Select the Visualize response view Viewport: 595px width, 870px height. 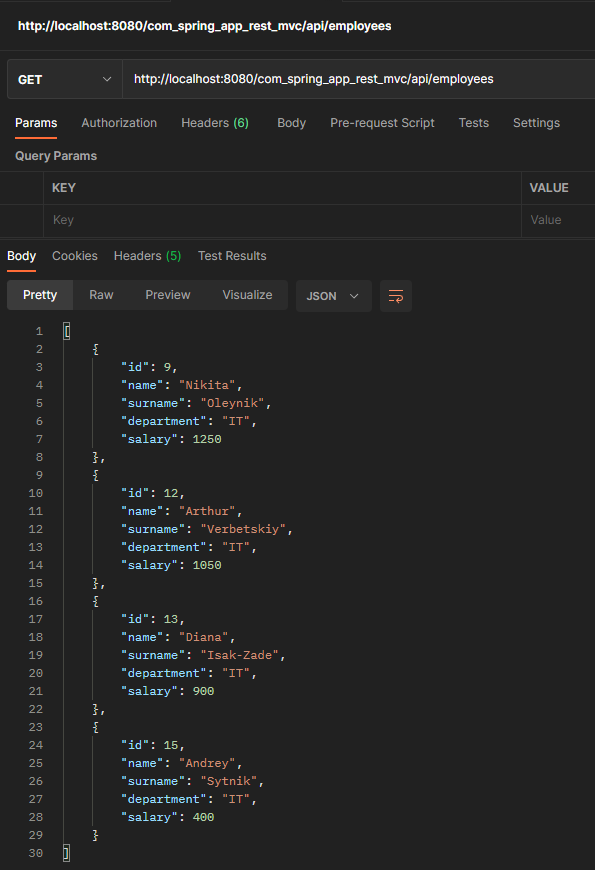pos(247,295)
